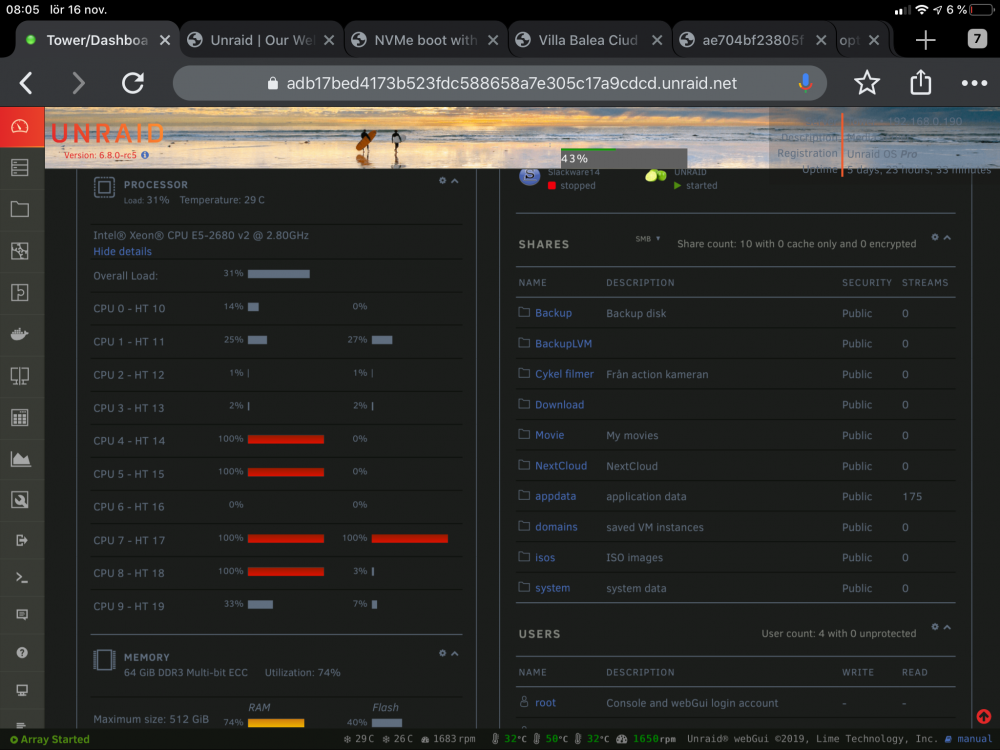Open the grid Apps icon in sidebar
Screen dimensions: 1000x750
pyautogui.click(x=20, y=418)
